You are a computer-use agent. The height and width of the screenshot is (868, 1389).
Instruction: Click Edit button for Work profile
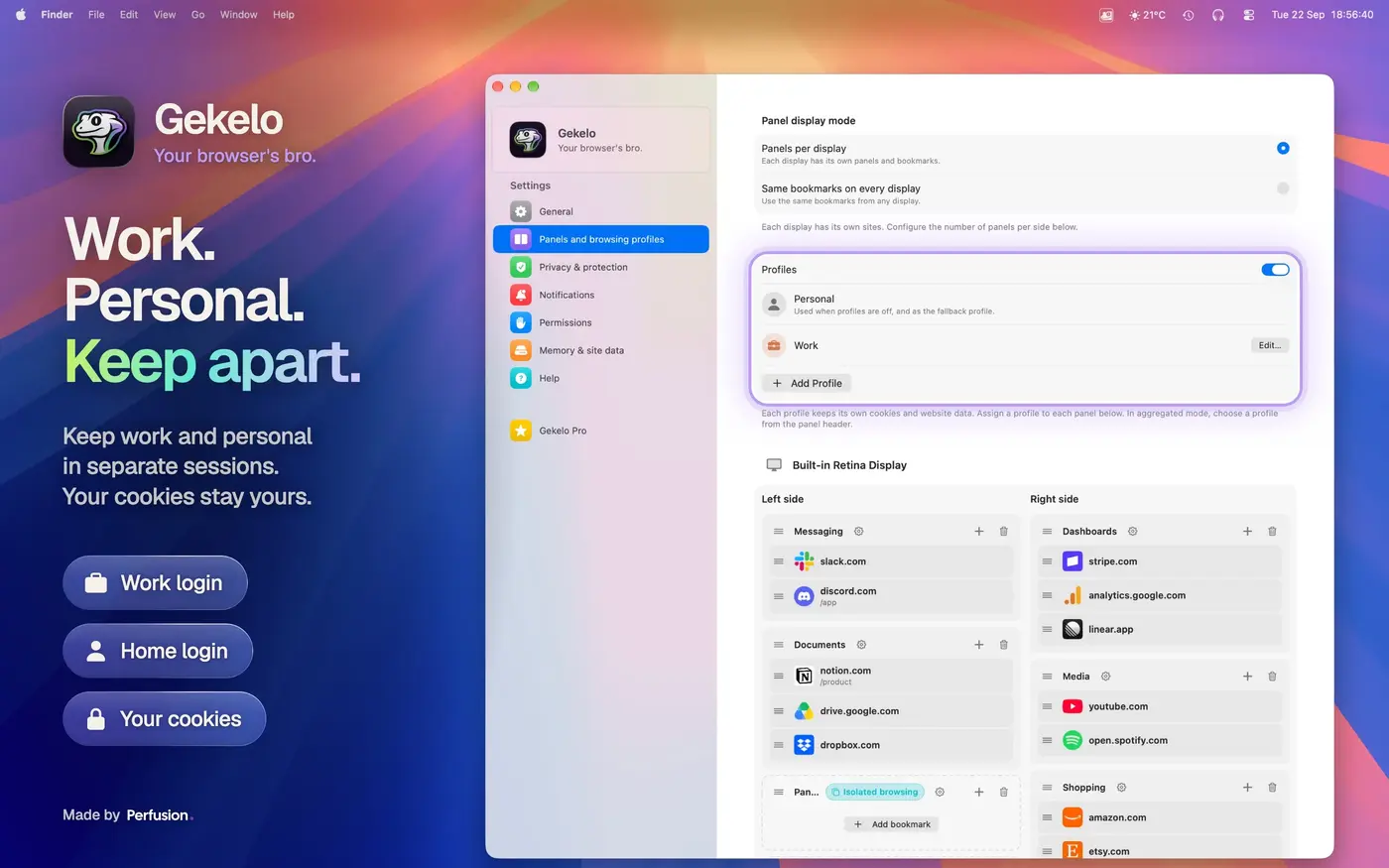pos(1269,345)
